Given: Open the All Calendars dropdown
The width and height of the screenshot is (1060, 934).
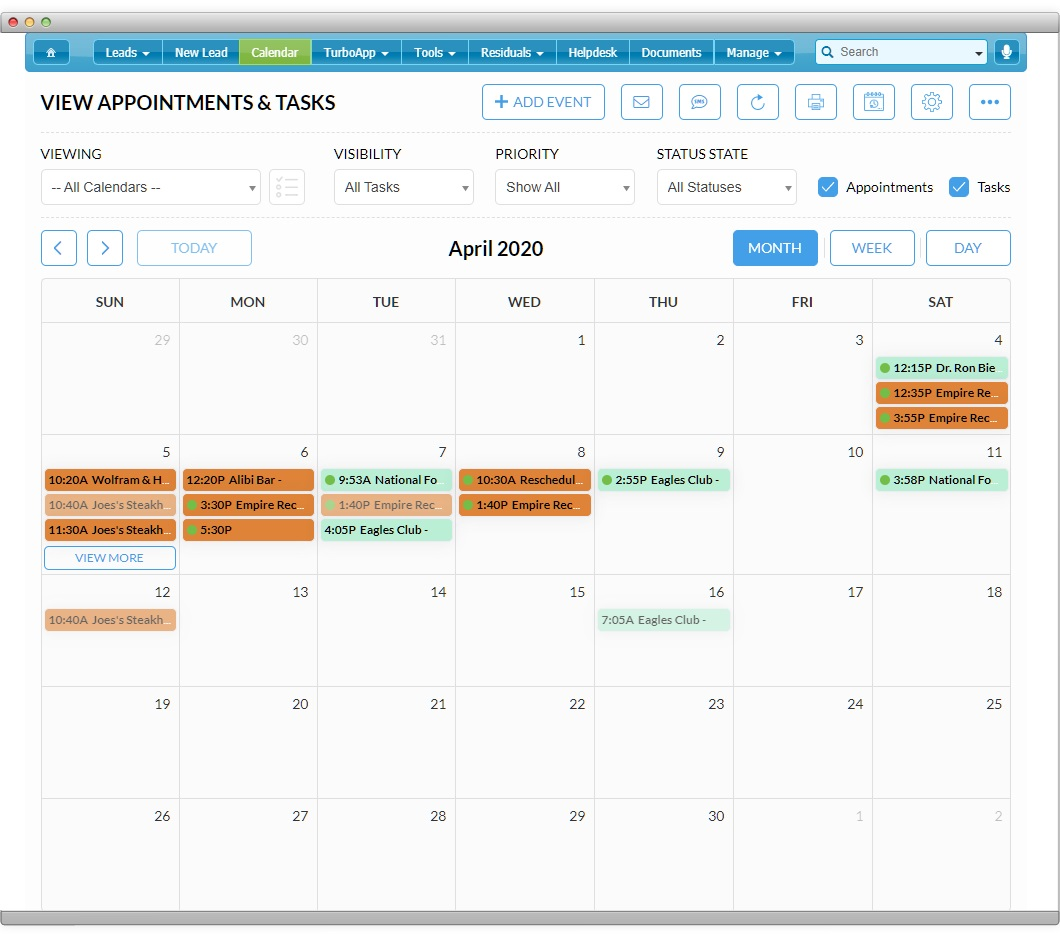Looking at the screenshot, I should 150,186.
